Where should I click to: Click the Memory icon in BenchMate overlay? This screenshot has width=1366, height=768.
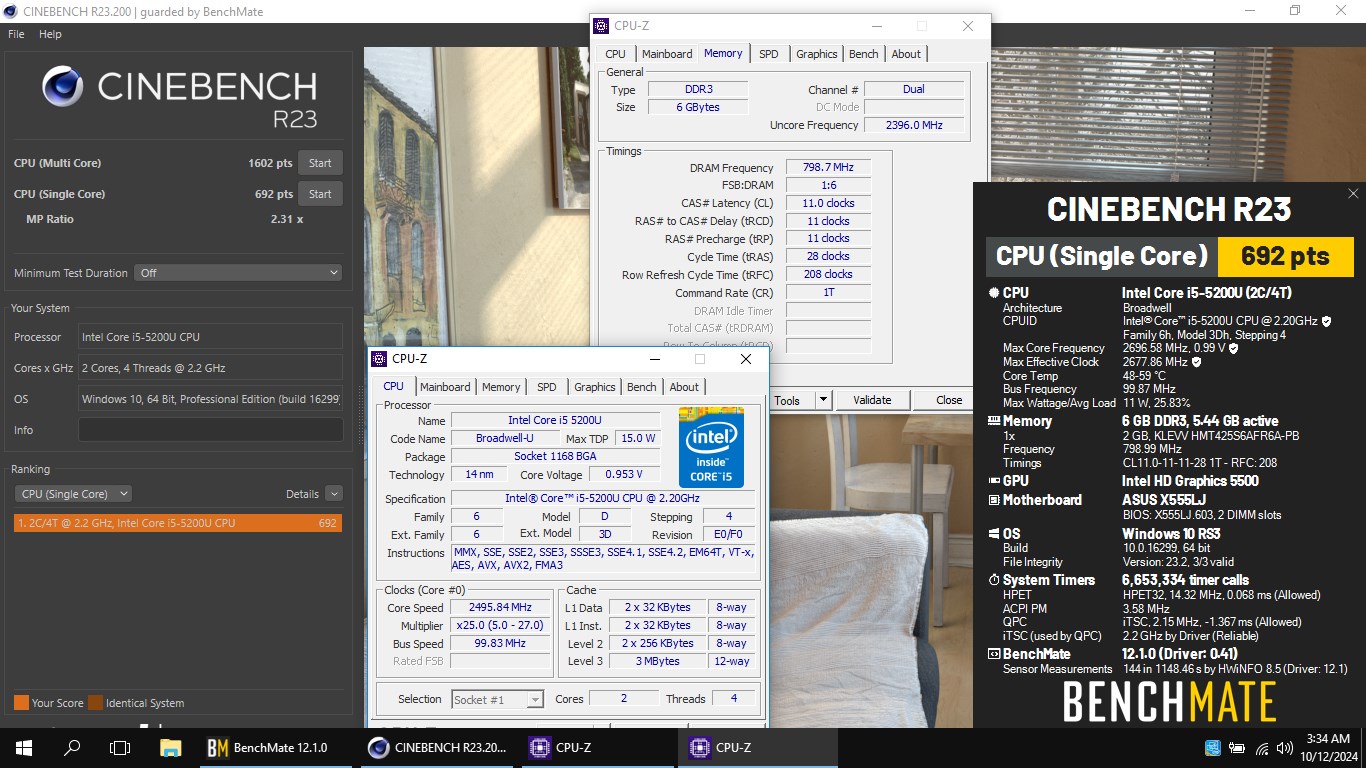pyautogui.click(x=993, y=422)
